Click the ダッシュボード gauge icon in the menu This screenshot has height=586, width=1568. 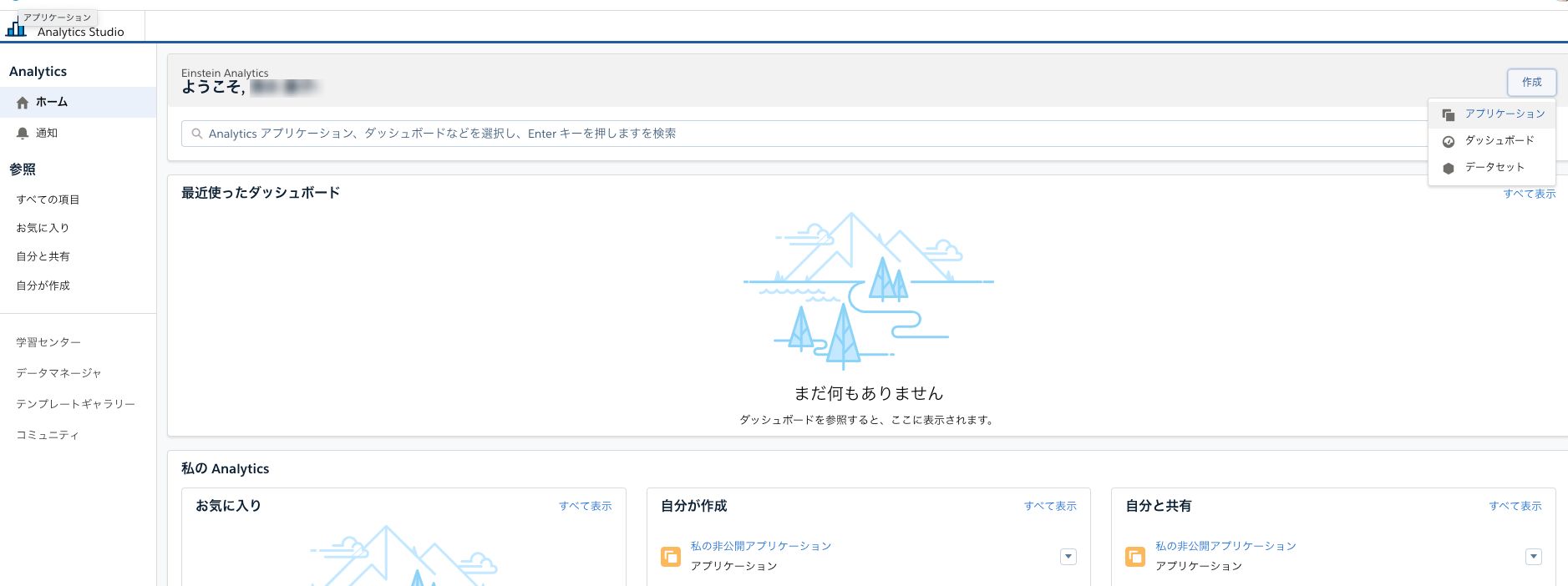(x=1449, y=141)
